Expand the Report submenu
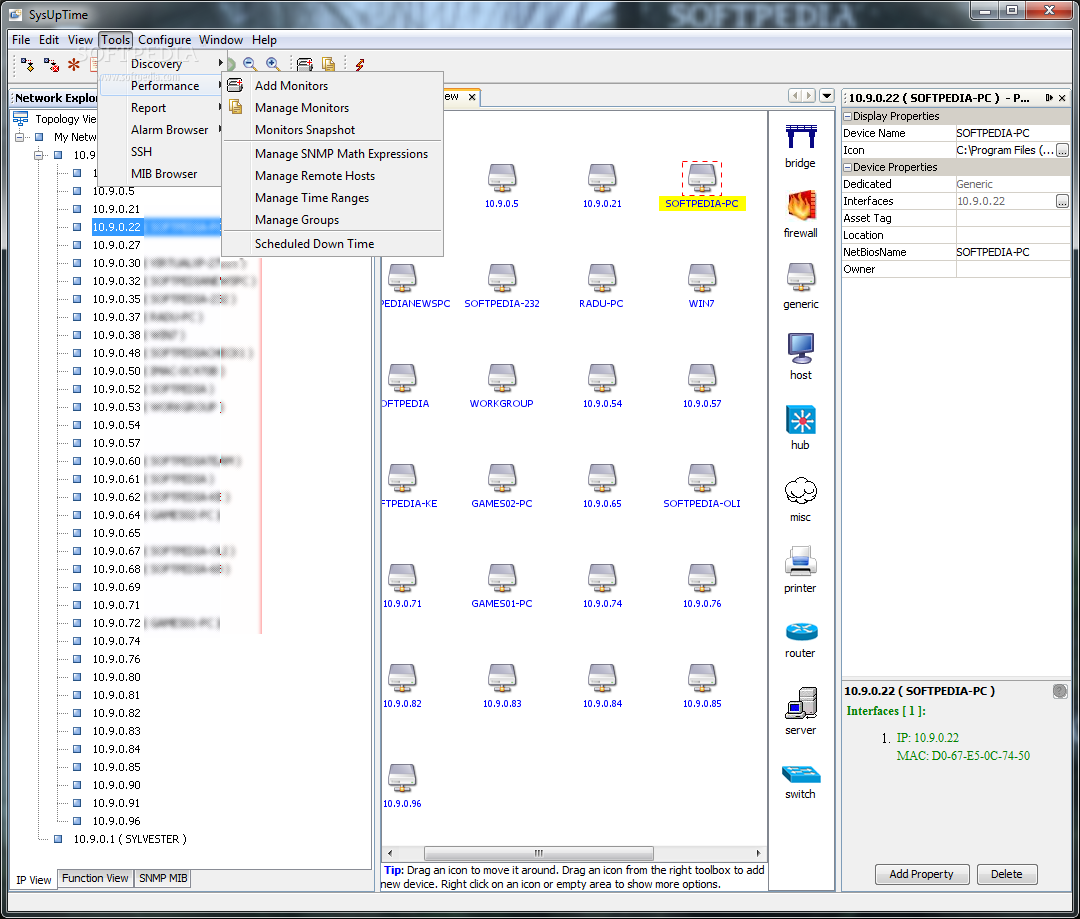 click(160, 107)
